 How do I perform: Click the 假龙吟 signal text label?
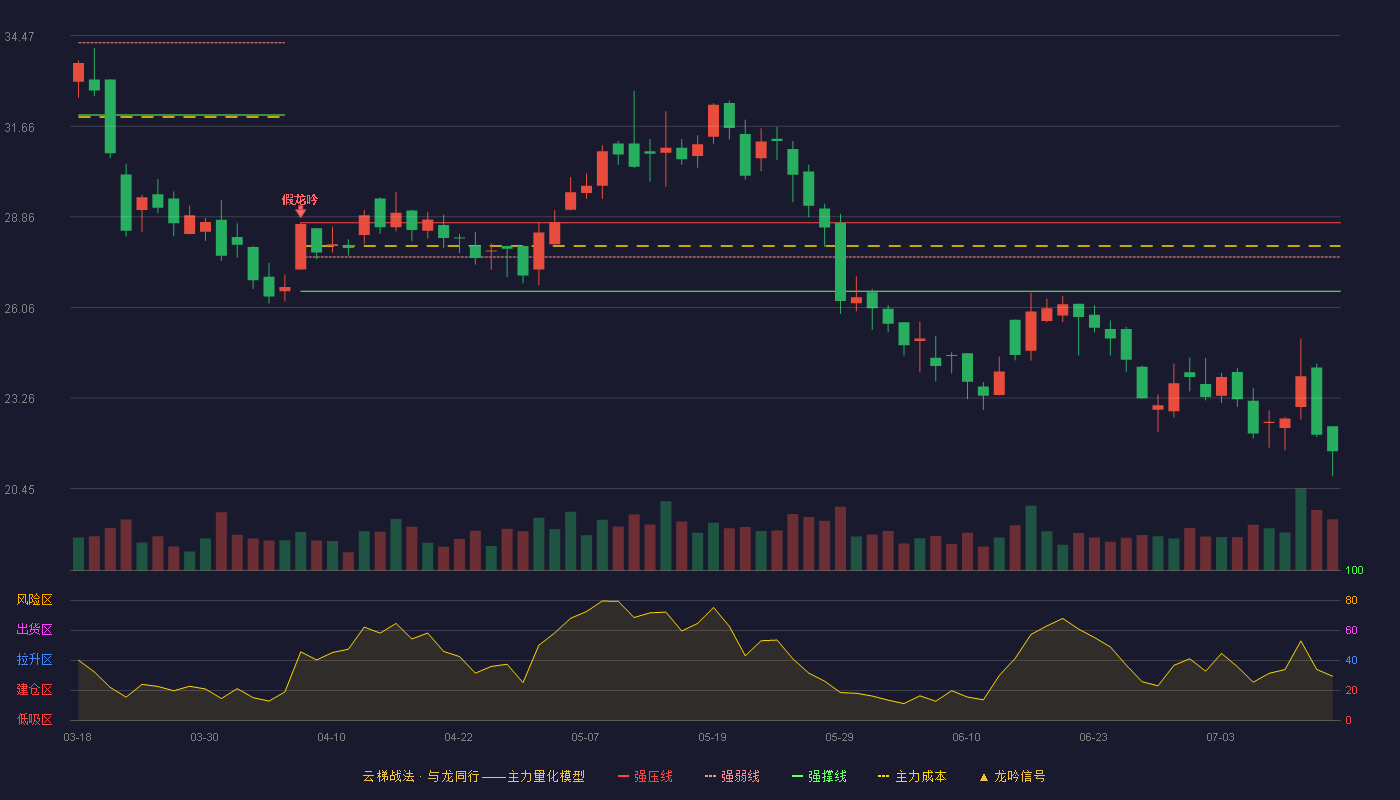[x=300, y=199]
